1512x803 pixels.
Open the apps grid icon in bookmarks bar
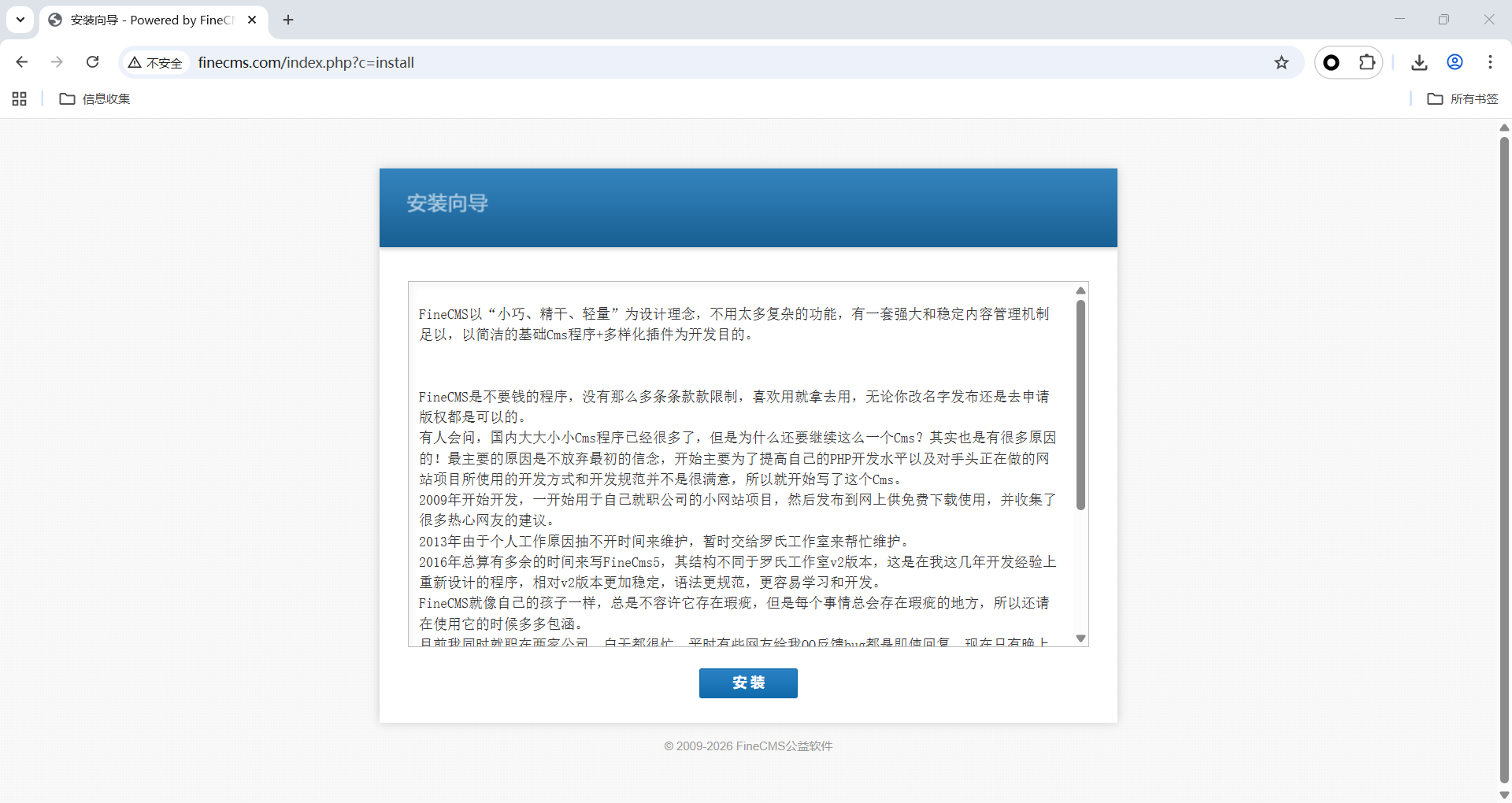[x=20, y=98]
